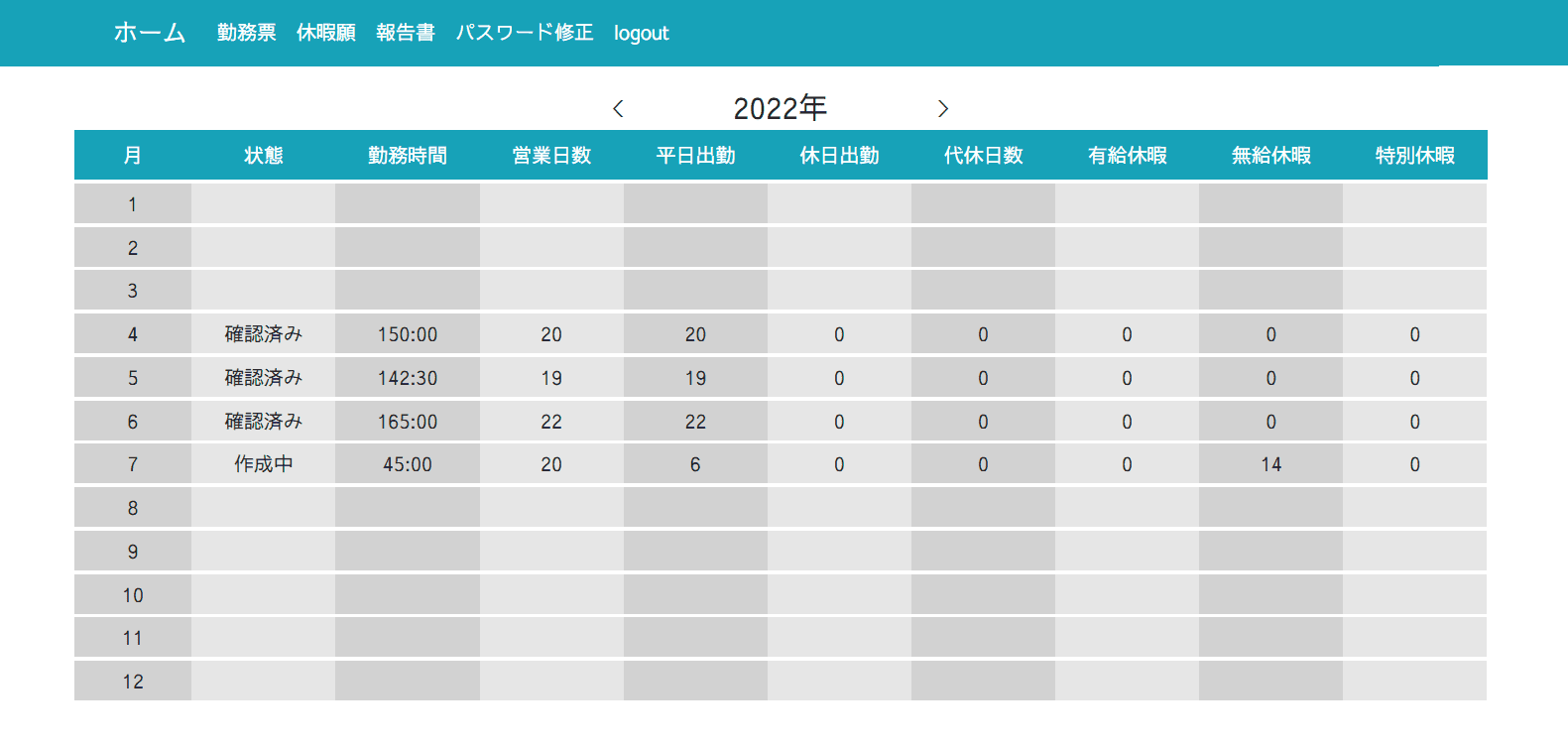Click 営業日数 value 19 in month 5 row

(x=551, y=378)
